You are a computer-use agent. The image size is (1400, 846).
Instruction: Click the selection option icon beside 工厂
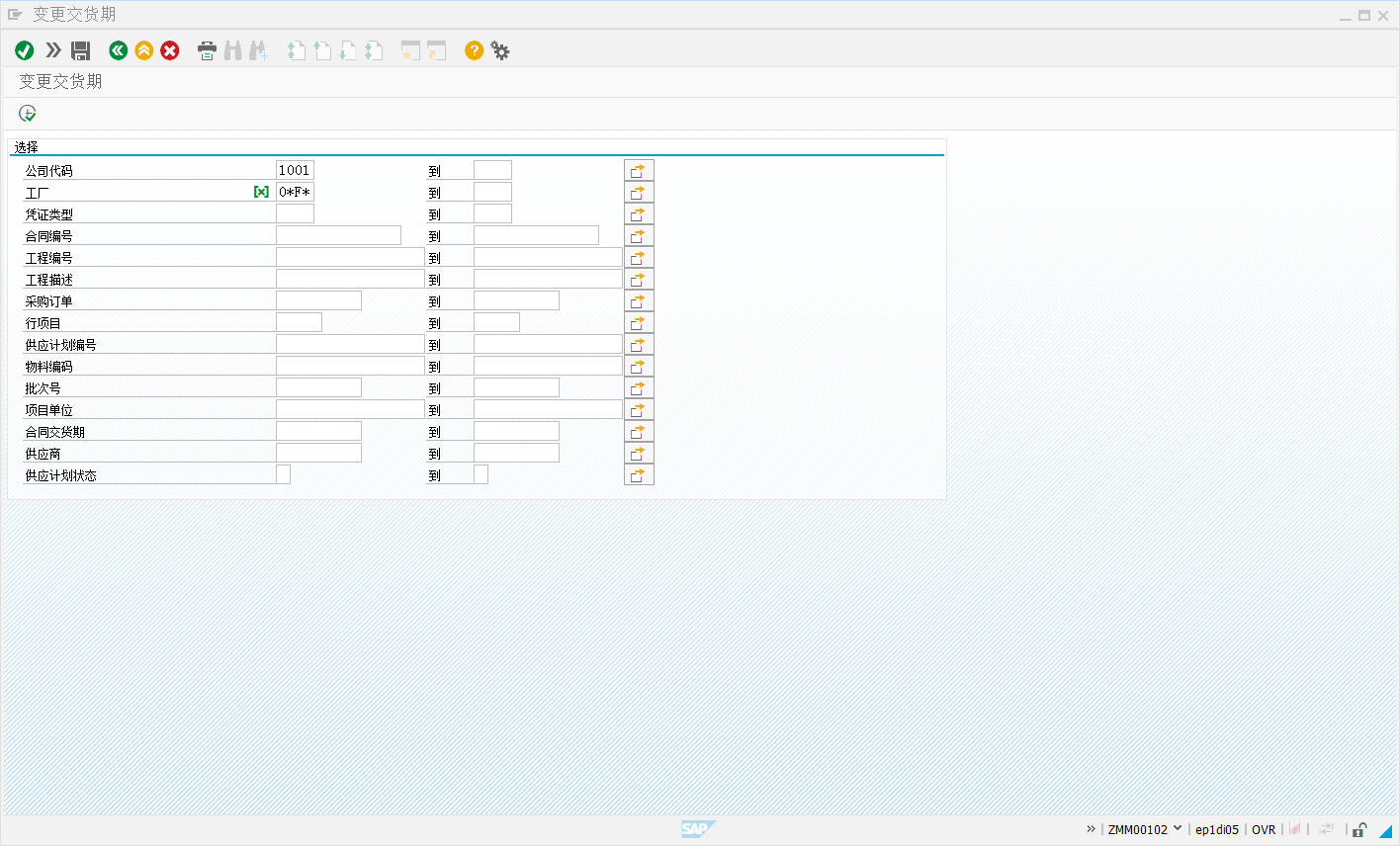[261, 192]
